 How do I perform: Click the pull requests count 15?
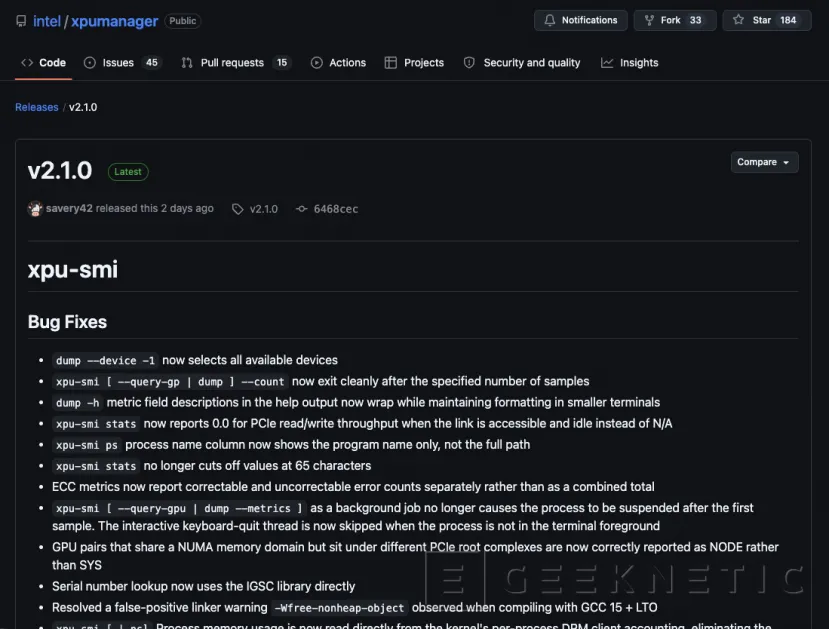(x=282, y=62)
